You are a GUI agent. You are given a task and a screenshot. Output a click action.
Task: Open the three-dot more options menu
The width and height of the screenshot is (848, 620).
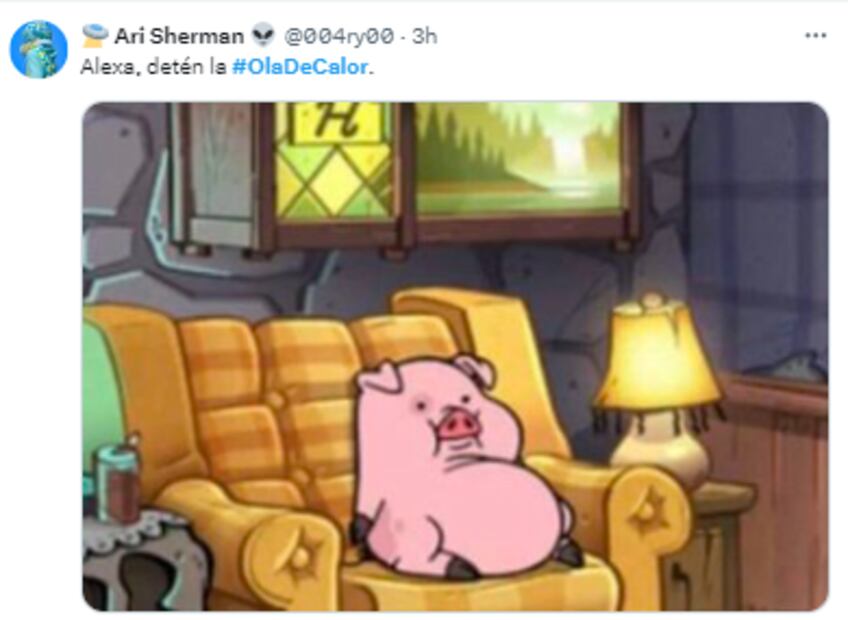coord(816,36)
